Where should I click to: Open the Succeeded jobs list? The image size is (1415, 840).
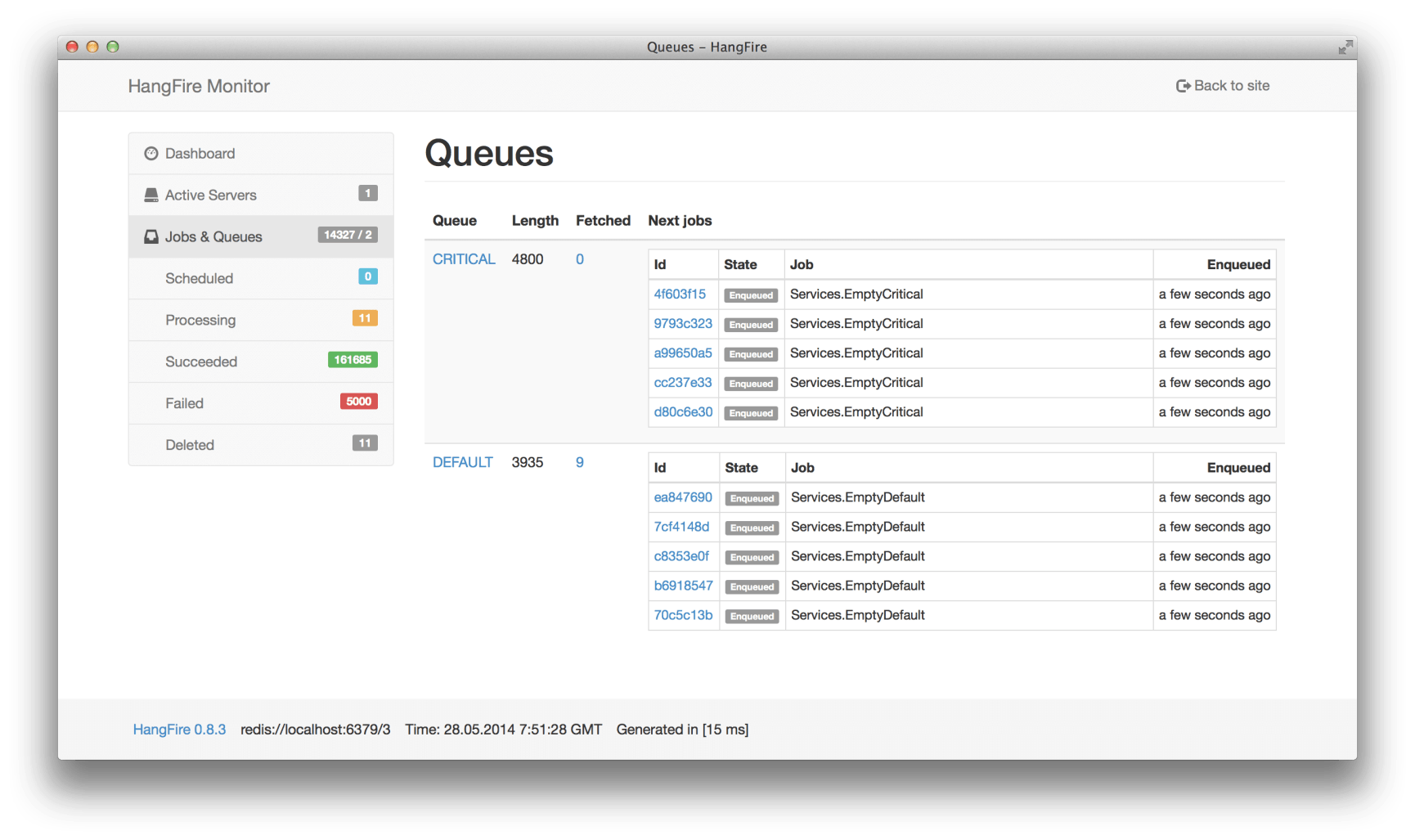point(261,362)
